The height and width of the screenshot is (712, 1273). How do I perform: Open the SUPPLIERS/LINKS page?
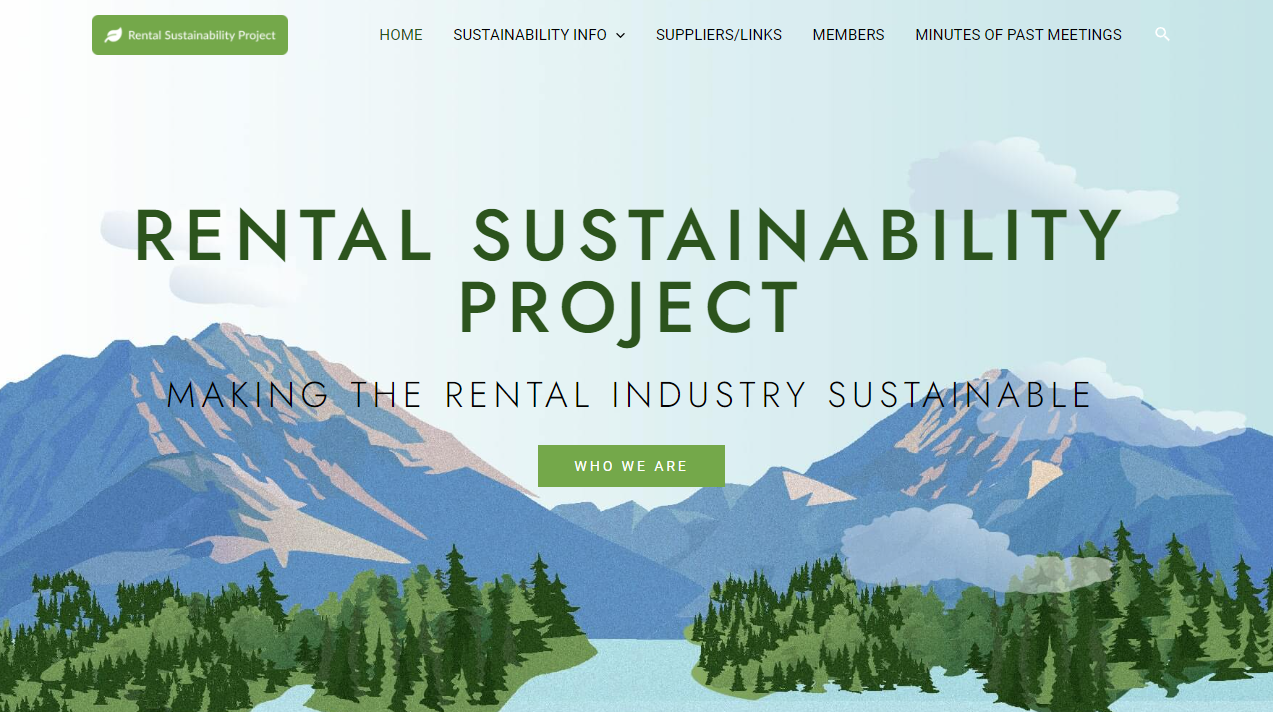719,35
